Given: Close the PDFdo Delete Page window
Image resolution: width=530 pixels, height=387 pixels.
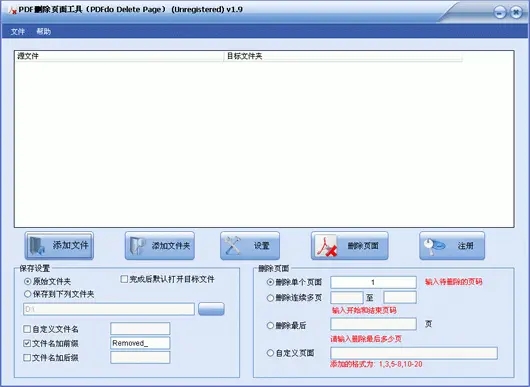Looking at the screenshot, I should point(516,13).
